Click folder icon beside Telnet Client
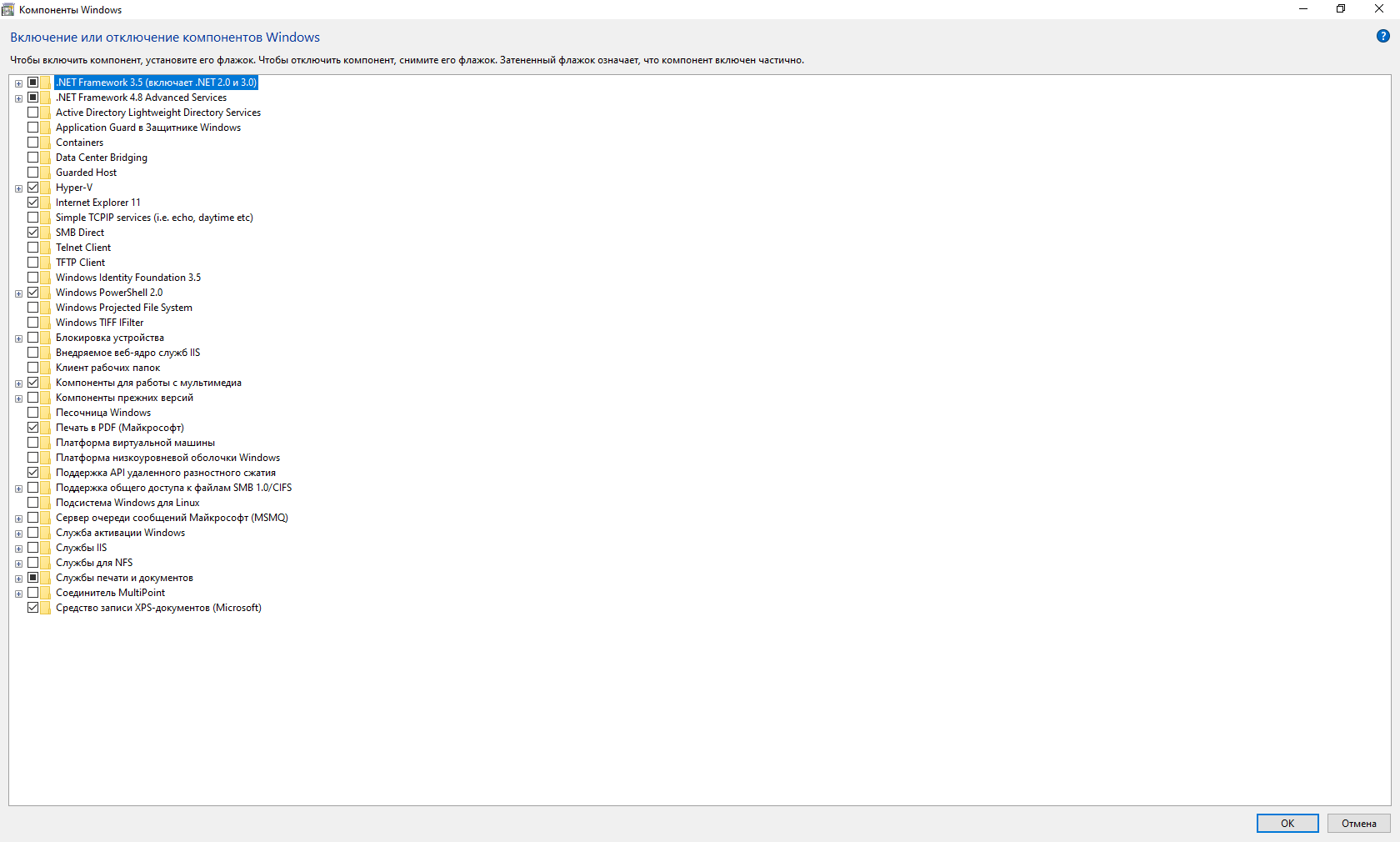Screen dimensions: 1400x842 [46, 248]
